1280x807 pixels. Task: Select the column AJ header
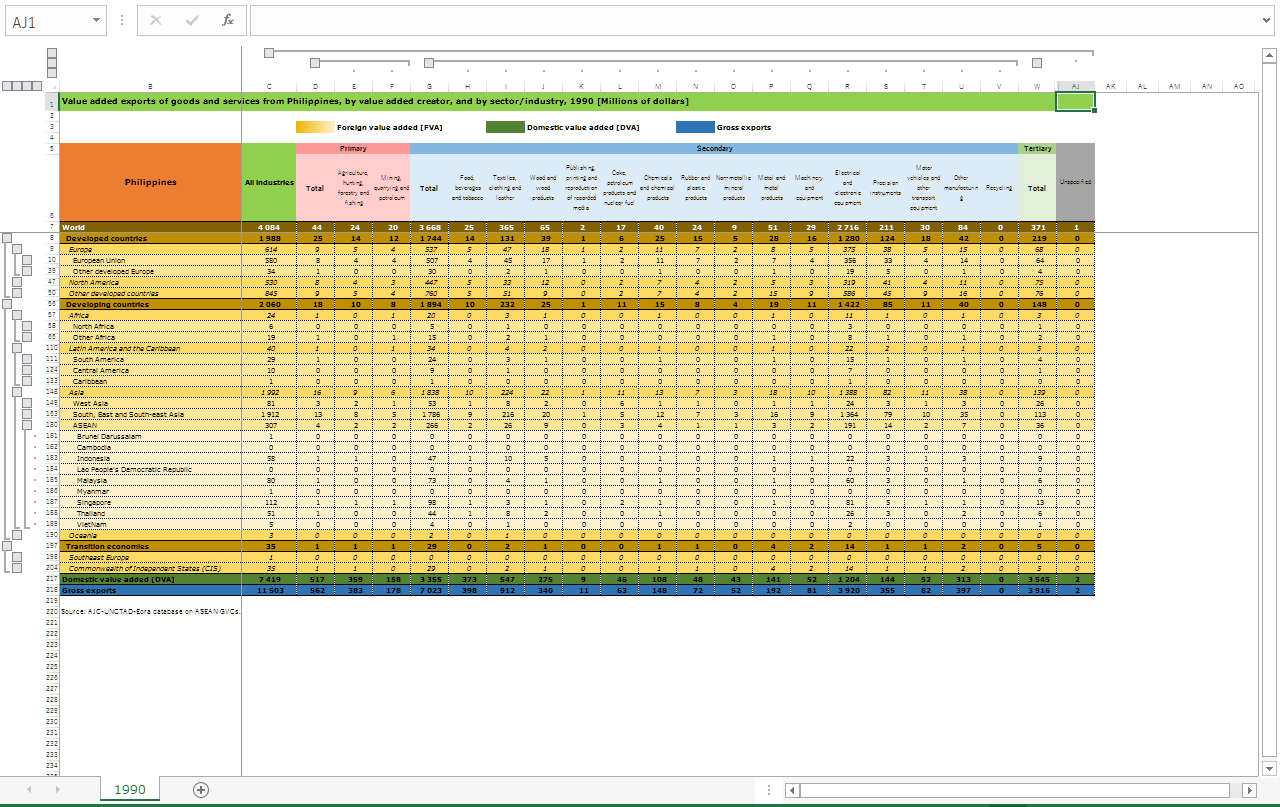point(1075,86)
